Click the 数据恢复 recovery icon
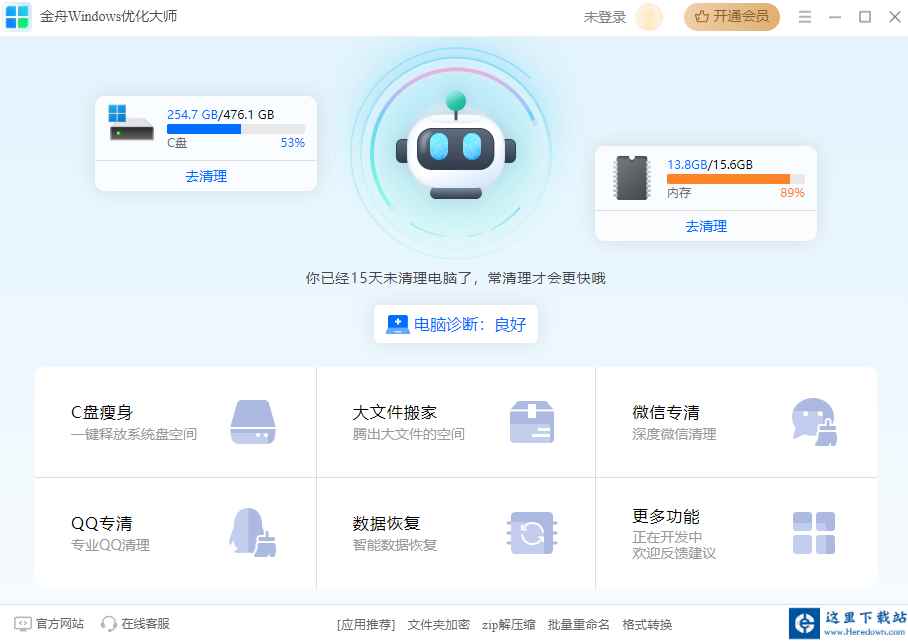Viewport: 908px width, 641px height. coord(532,533)
